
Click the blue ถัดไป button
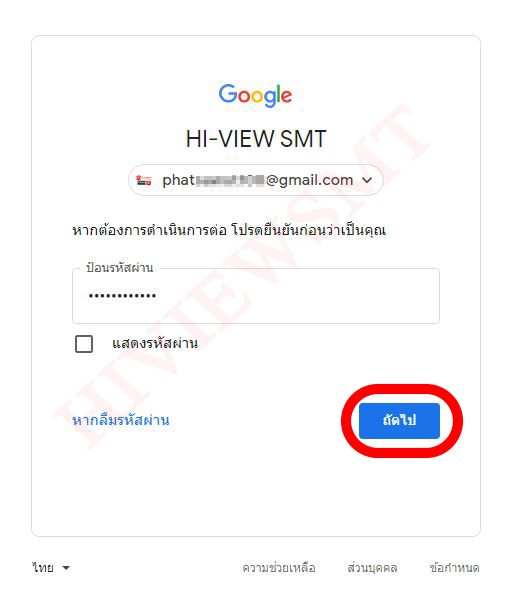coord(399,421)
